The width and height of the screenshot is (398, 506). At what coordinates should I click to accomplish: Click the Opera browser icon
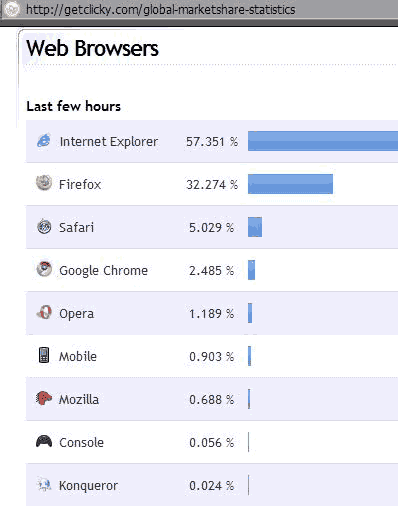[44, 312]
